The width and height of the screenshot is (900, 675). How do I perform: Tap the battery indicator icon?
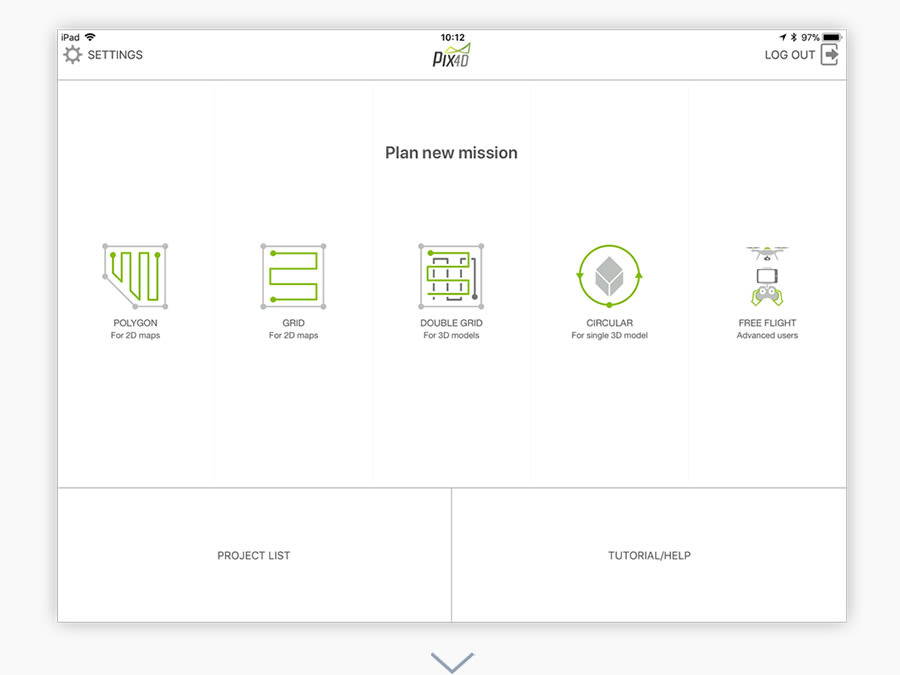pos(832,37)
